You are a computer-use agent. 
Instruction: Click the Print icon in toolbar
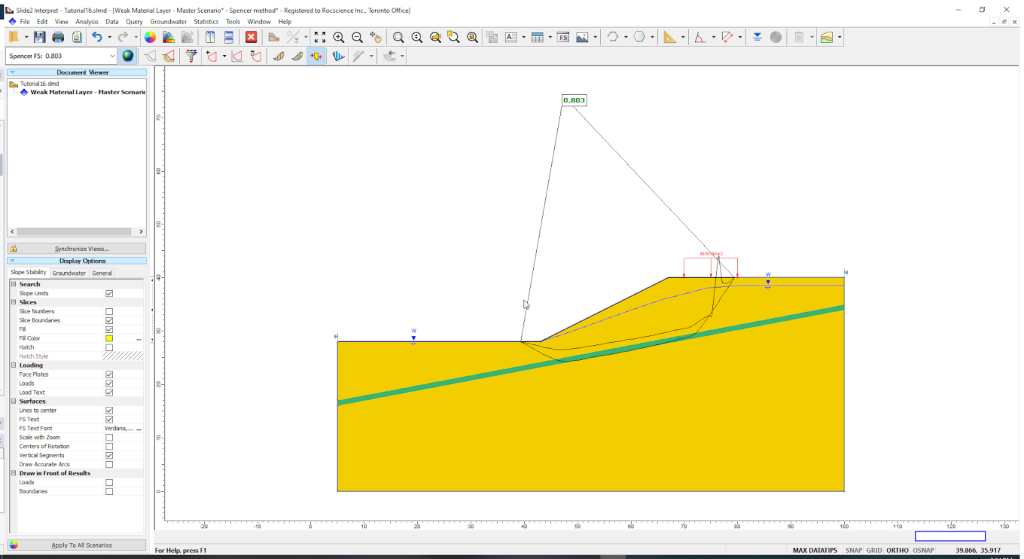pyautogui.click(x=58, y=37)
